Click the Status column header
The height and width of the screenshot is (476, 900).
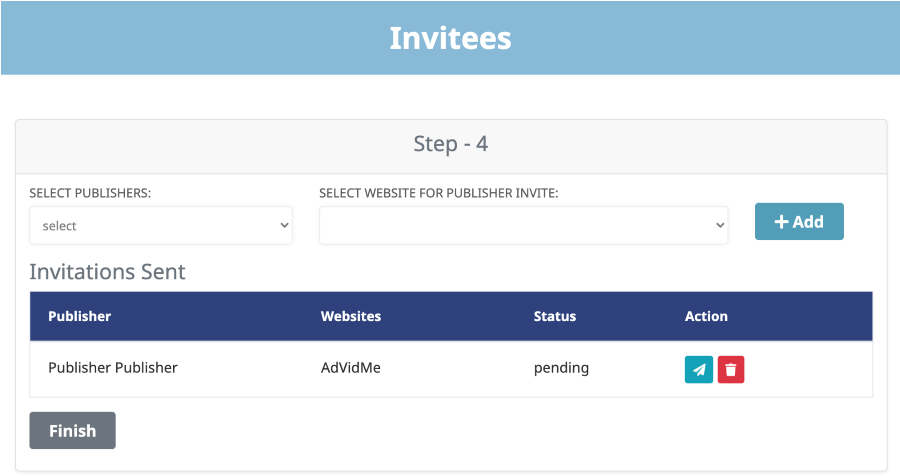point(555,316)
